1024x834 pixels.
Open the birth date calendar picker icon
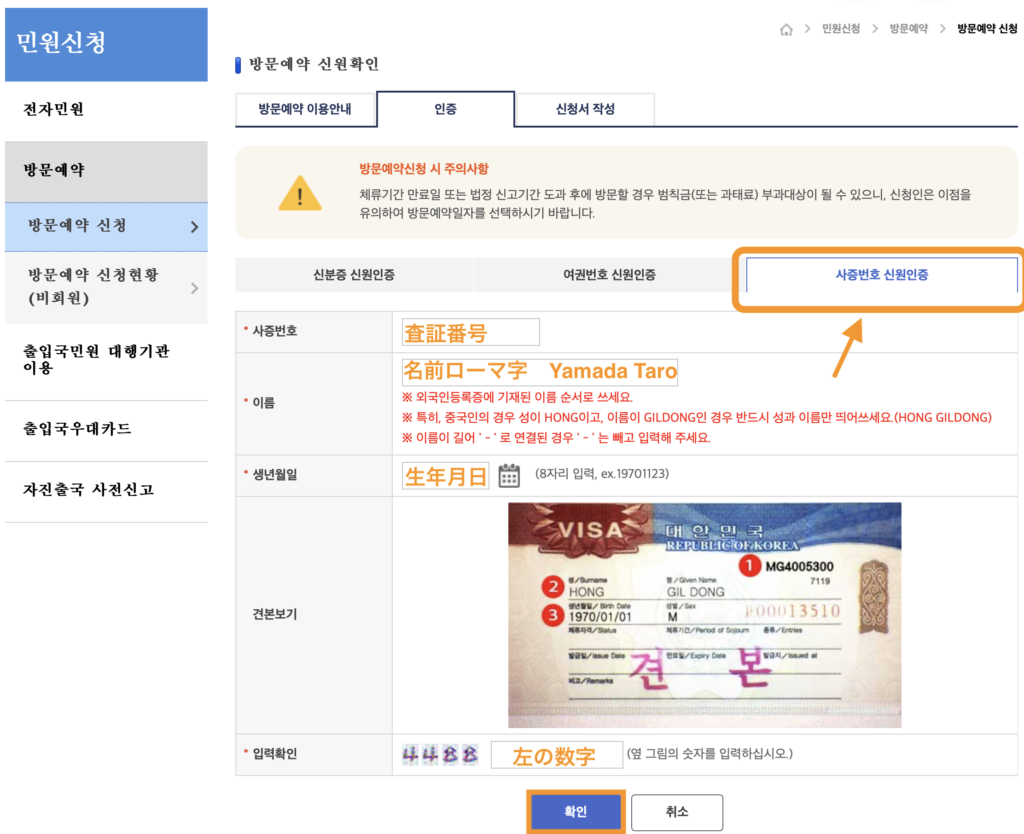509,475
